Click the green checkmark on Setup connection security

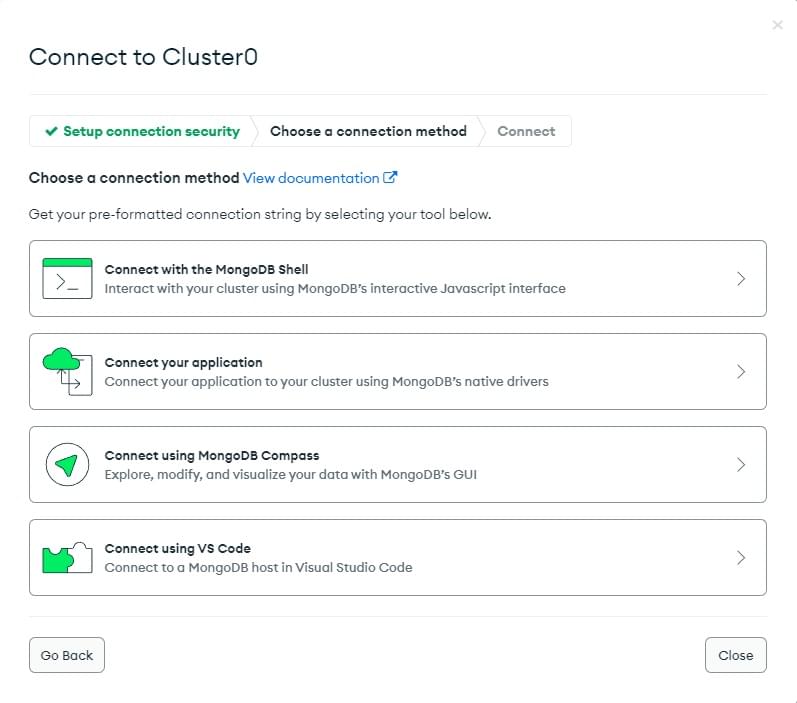click(x=51, y=131)
